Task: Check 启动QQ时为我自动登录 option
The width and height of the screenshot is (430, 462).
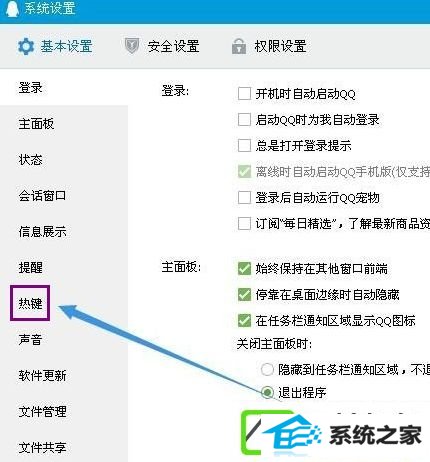Action: pos(244,120)
